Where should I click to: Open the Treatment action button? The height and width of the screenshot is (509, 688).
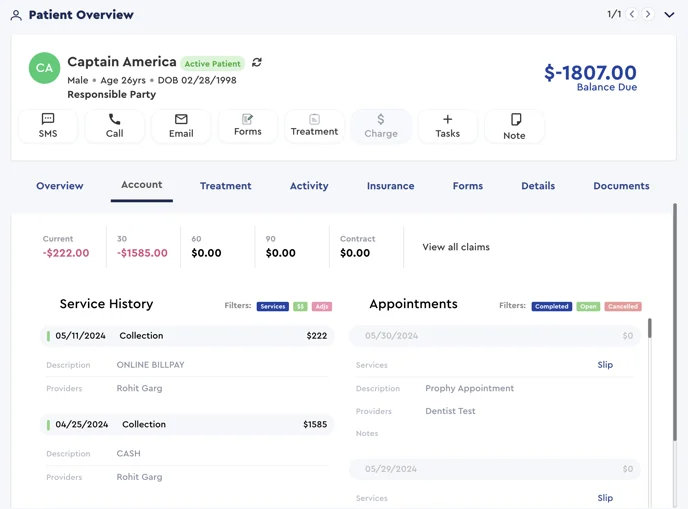tap(315, 126)
